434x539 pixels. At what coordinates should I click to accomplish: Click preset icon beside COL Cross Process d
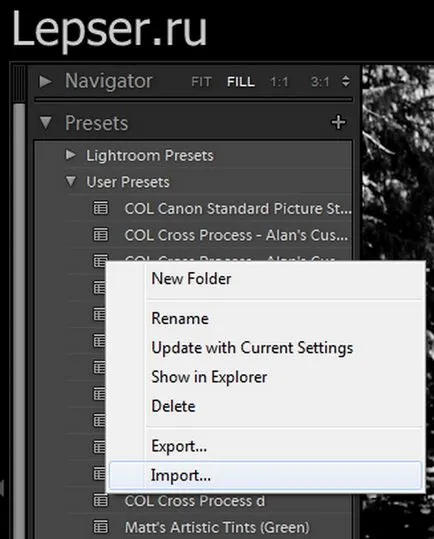[101, 500]
